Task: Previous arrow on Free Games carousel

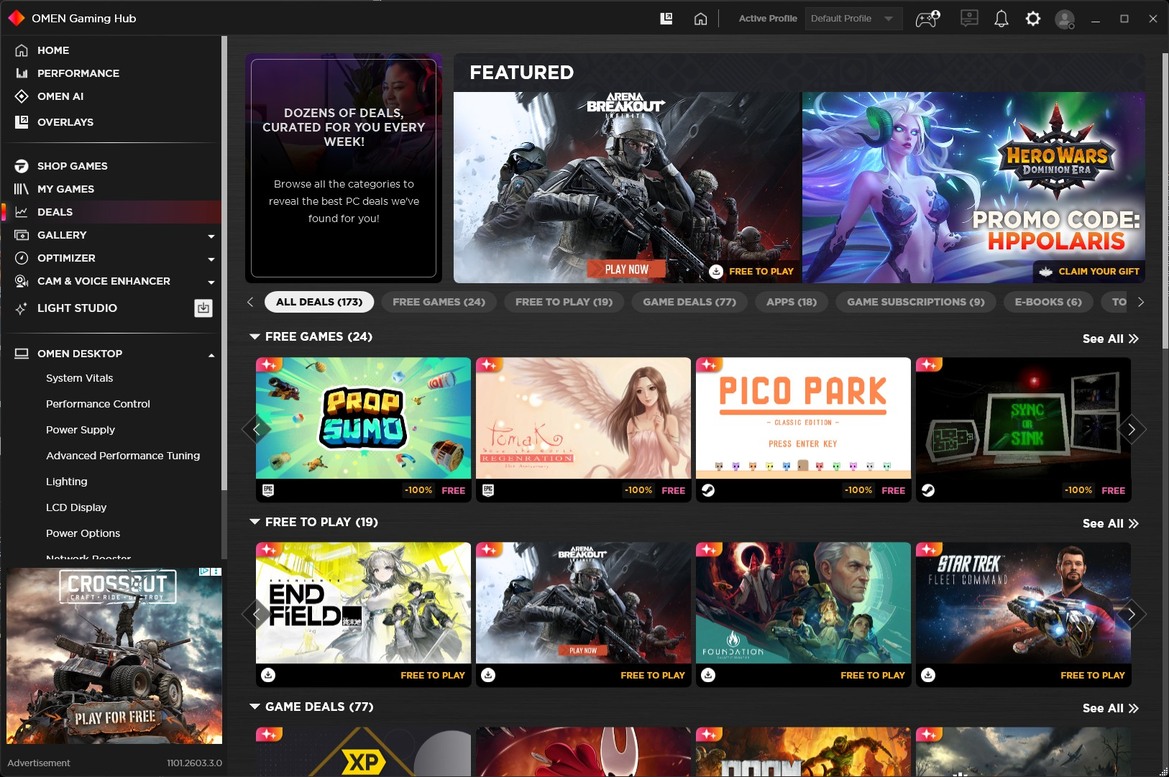Action: (x=256, y=429)
